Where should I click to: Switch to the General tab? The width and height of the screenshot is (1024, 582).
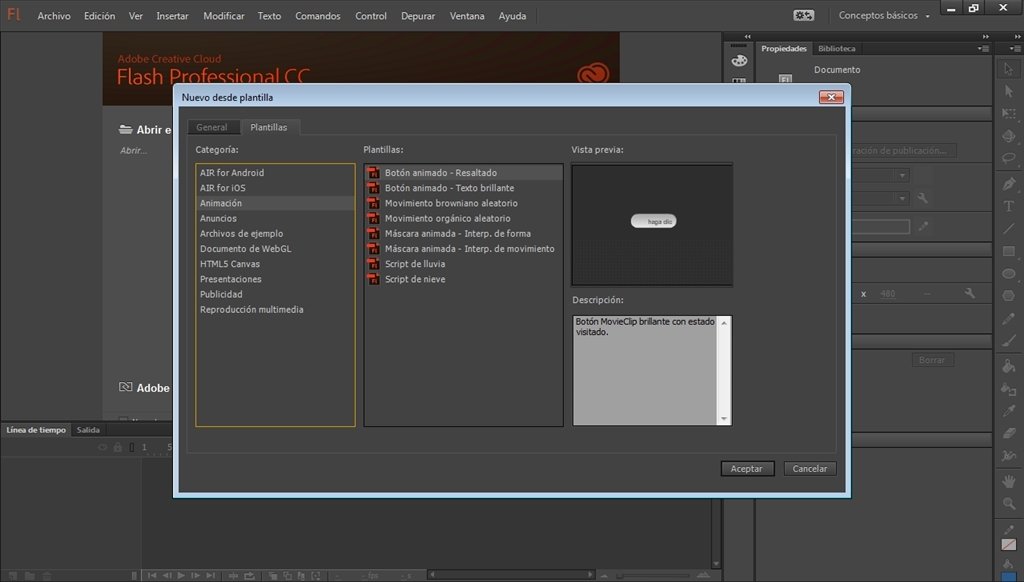point(212,127)
